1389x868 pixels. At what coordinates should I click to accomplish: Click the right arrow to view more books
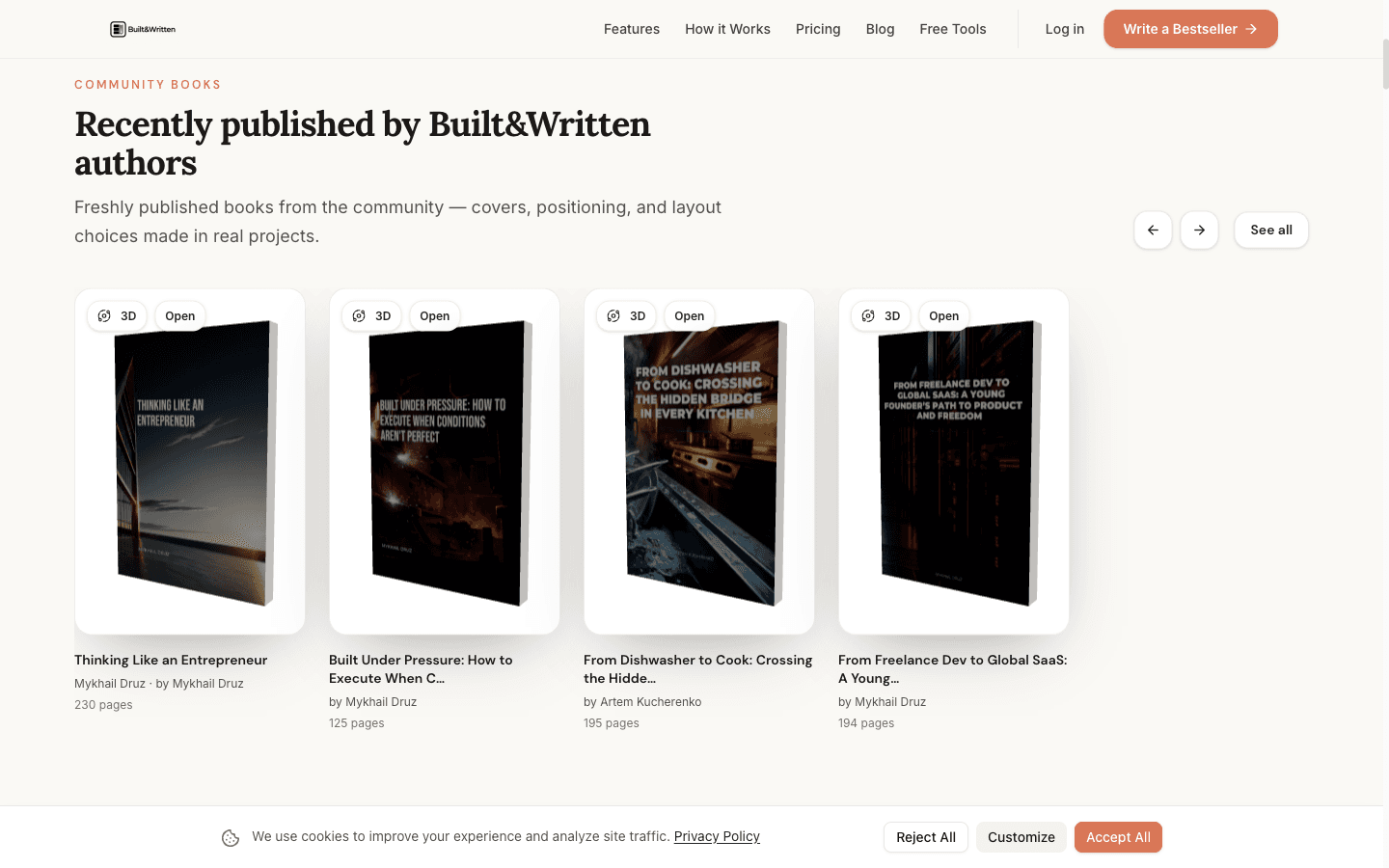pyautogui.click(x=1199, y=230)
